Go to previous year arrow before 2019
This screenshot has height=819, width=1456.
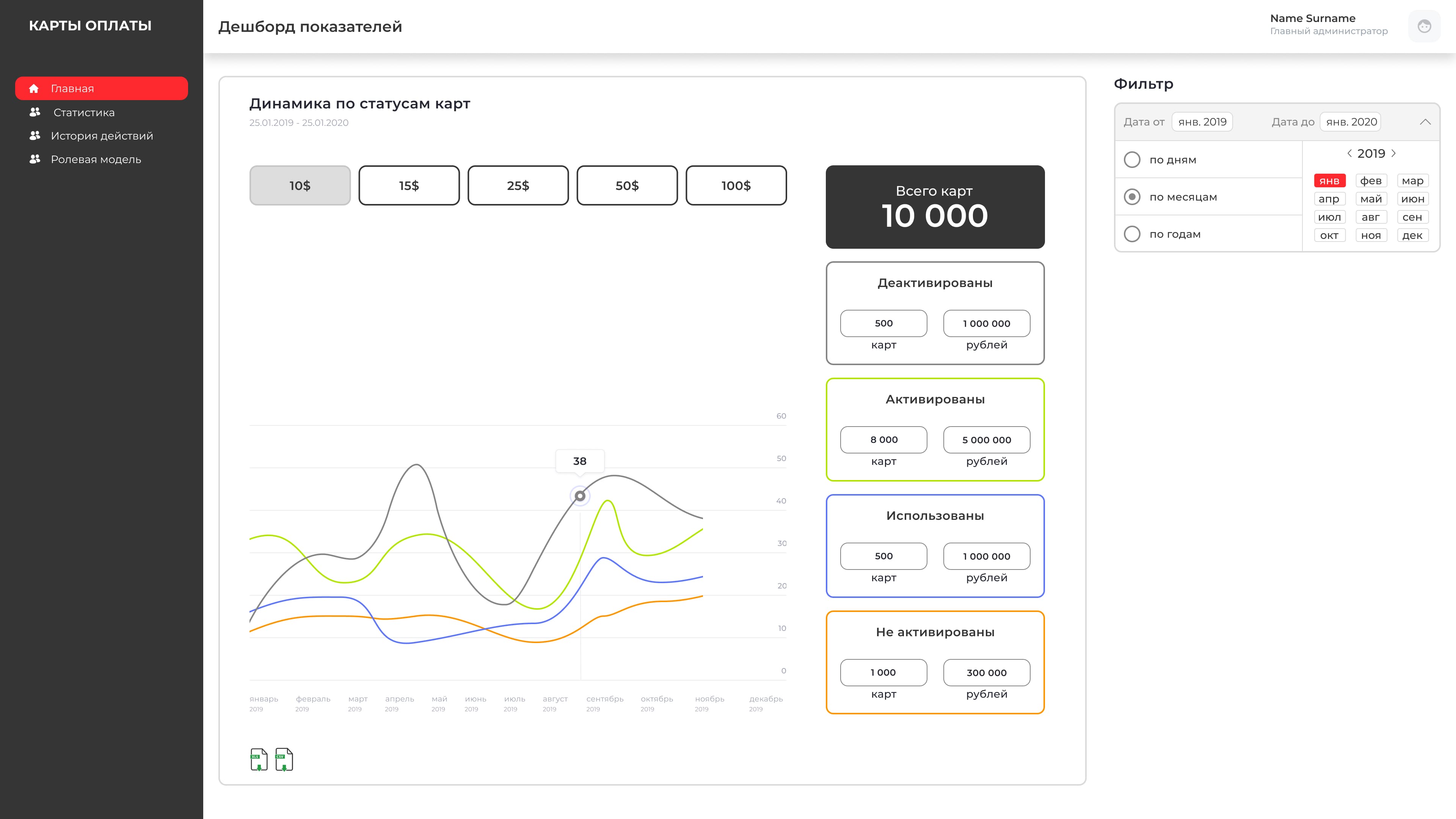tap(1349, 153)
